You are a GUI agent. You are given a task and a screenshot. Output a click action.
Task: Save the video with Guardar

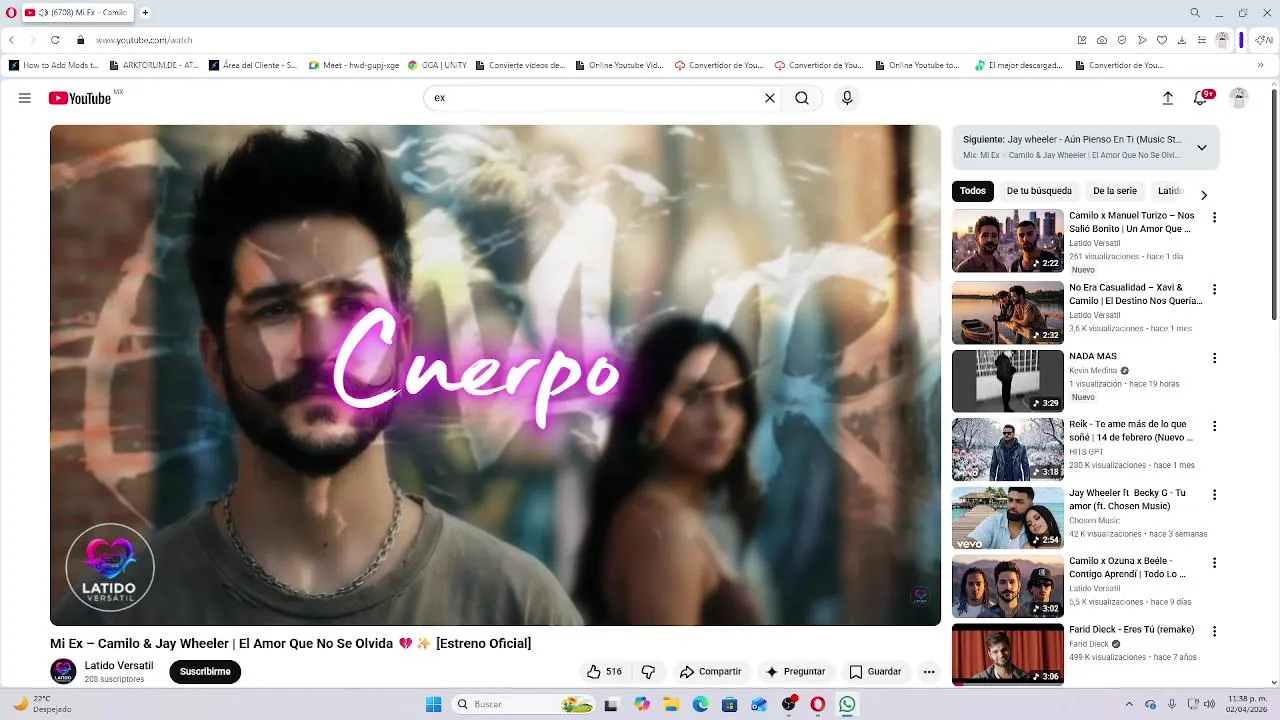(875, 672)
